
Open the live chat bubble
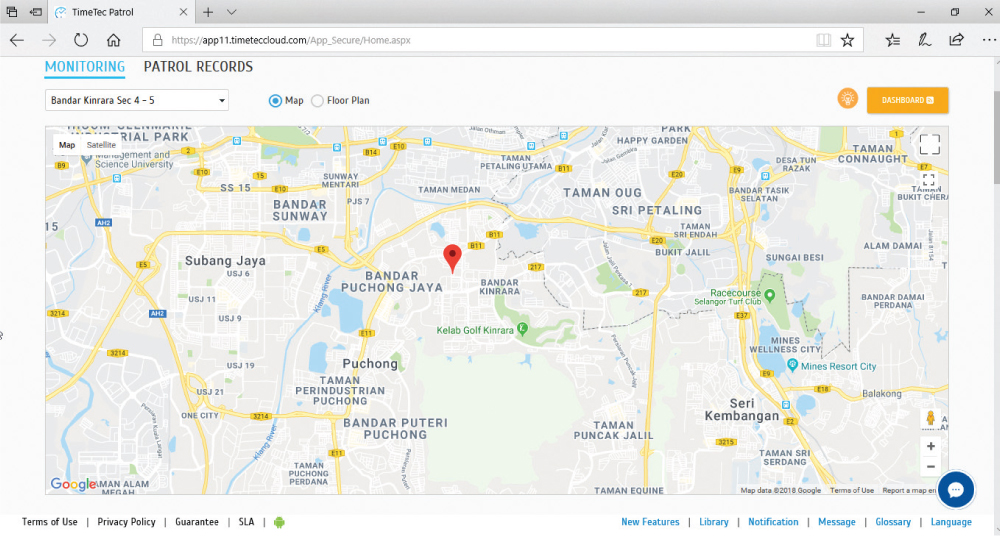pyautogui.click(x=955, y=489)
